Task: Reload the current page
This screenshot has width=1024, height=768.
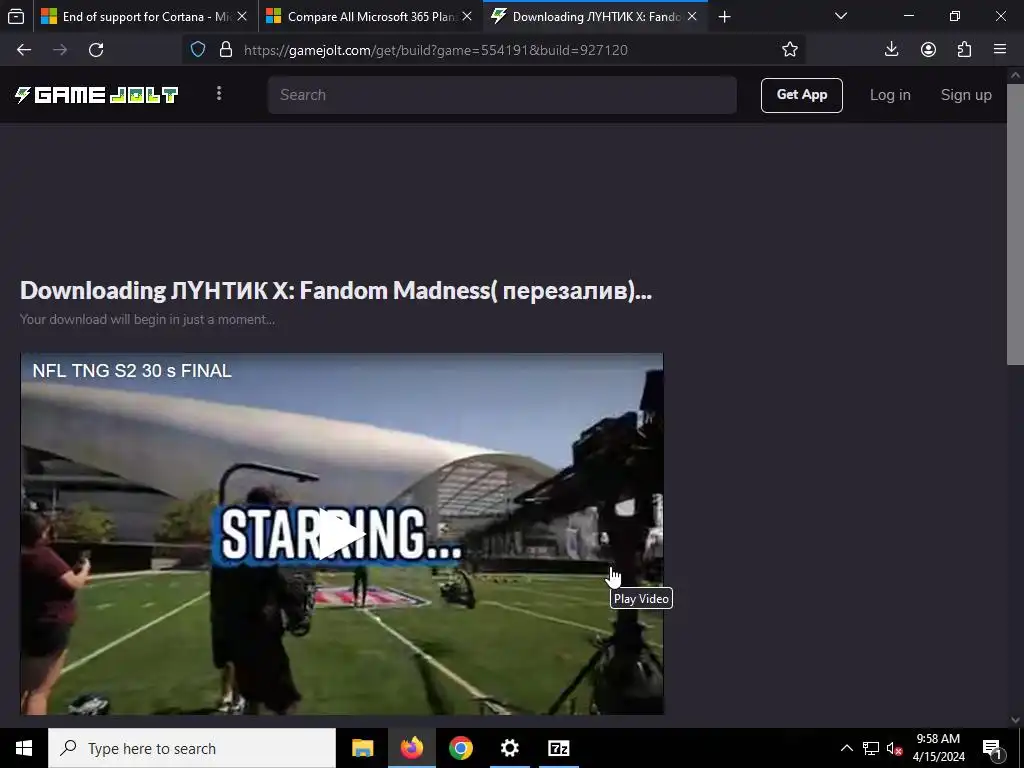Action: [96, 50]
